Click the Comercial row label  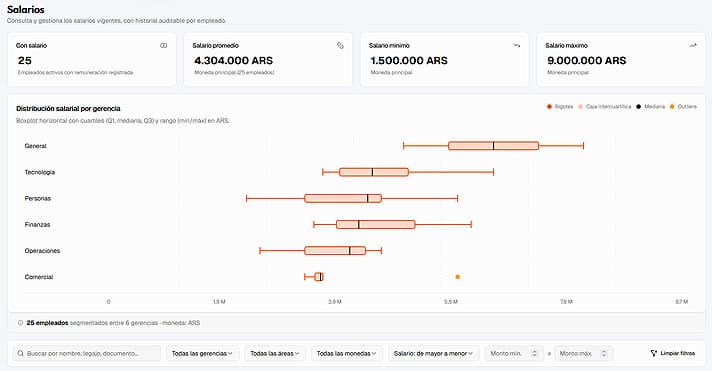pyautogui.click(x=39, y=277)
